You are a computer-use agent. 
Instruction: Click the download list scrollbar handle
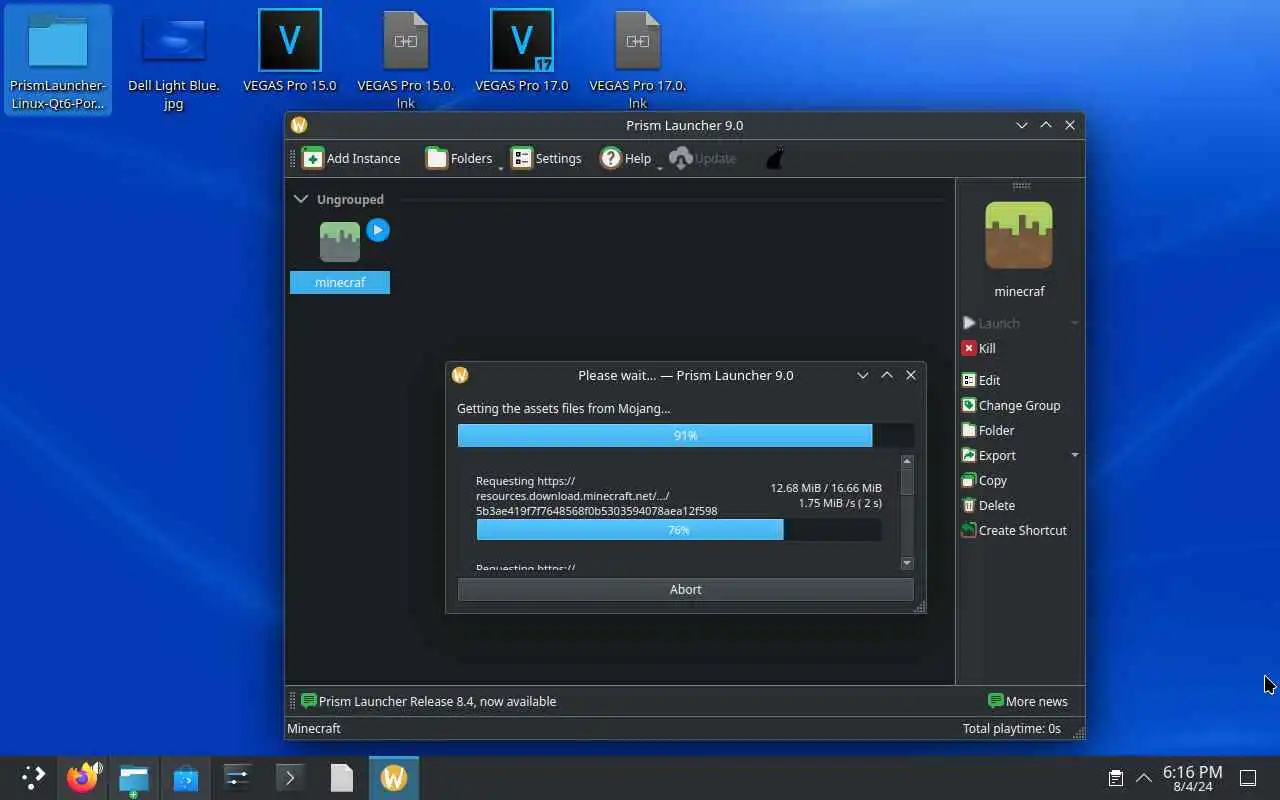pyautogui.click(x=907, y=482)
